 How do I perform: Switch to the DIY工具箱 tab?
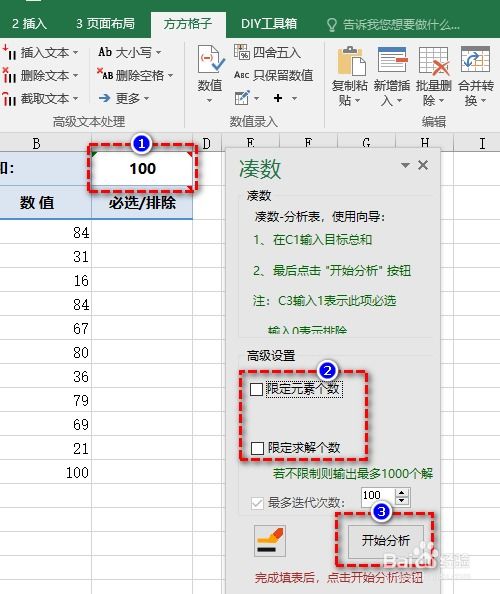click(269, 24)
